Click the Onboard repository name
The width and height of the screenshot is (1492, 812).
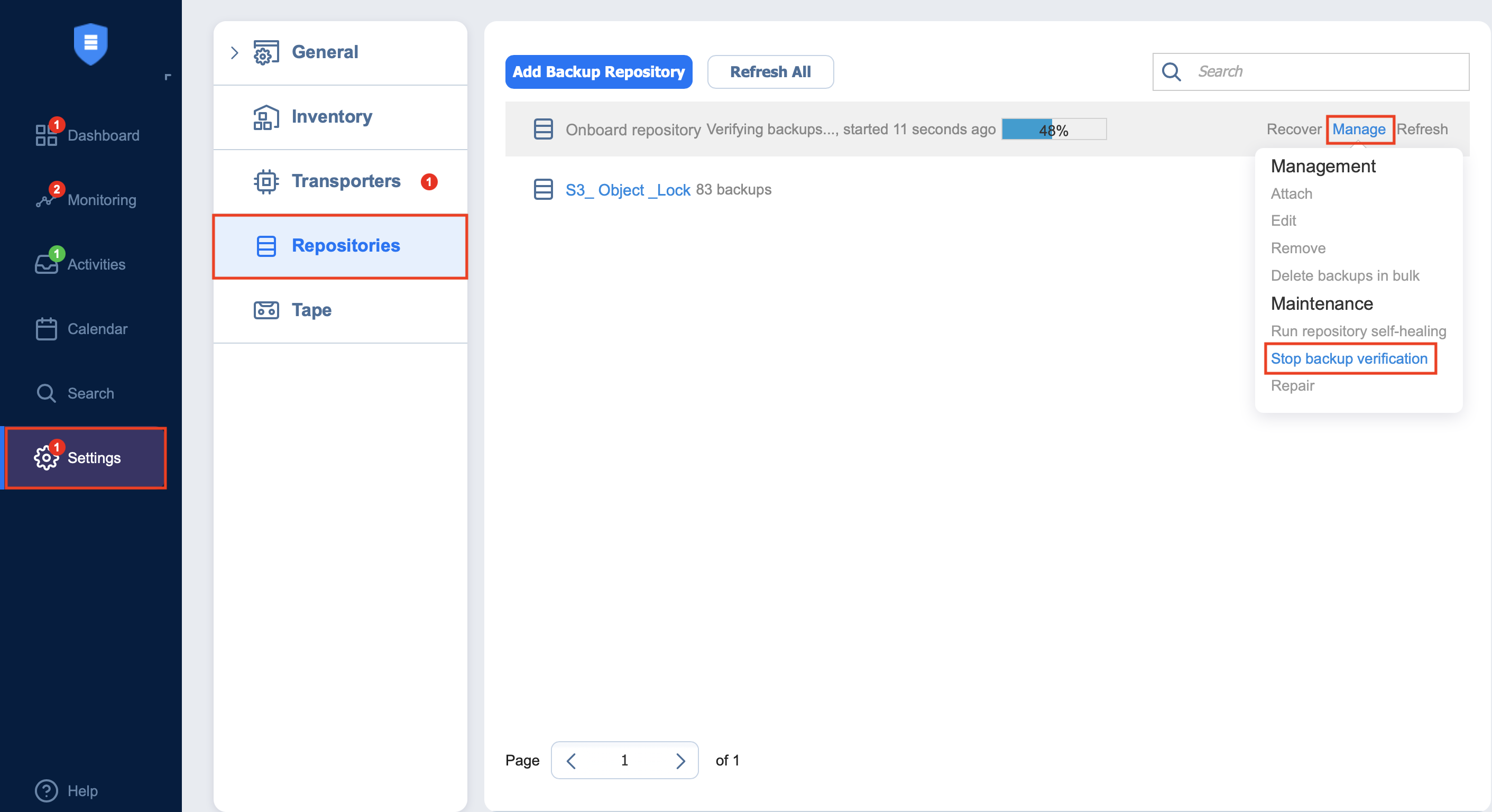(x=633, y=130)
